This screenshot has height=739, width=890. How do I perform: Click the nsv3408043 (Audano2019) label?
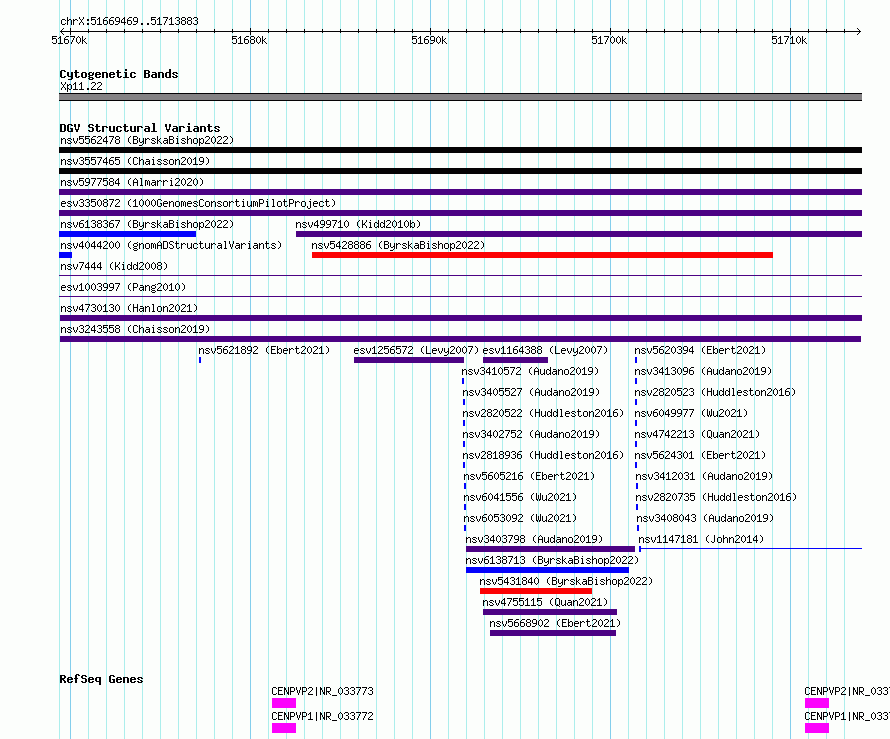pyautogui.click(x=705, y=518)
